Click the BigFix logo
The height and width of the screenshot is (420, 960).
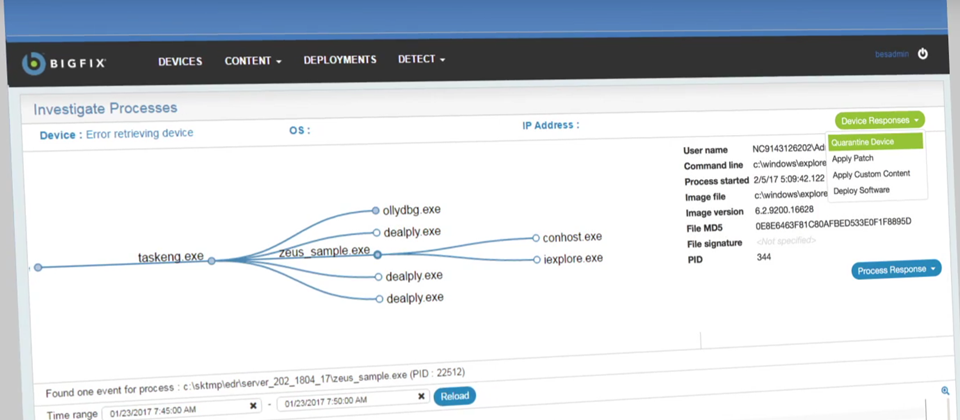(x=65, y=62)
